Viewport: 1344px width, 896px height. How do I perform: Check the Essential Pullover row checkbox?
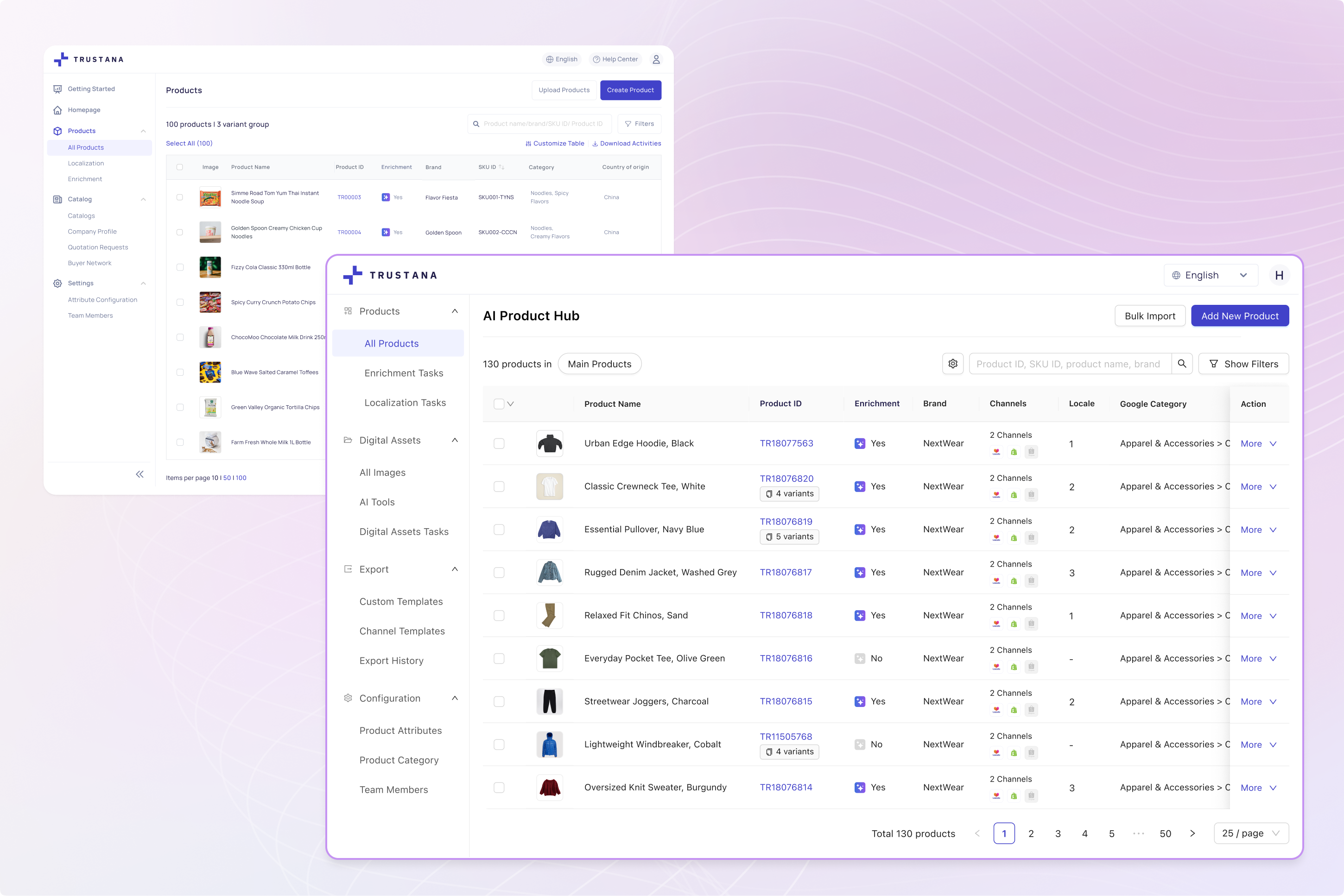pos(499,530)
